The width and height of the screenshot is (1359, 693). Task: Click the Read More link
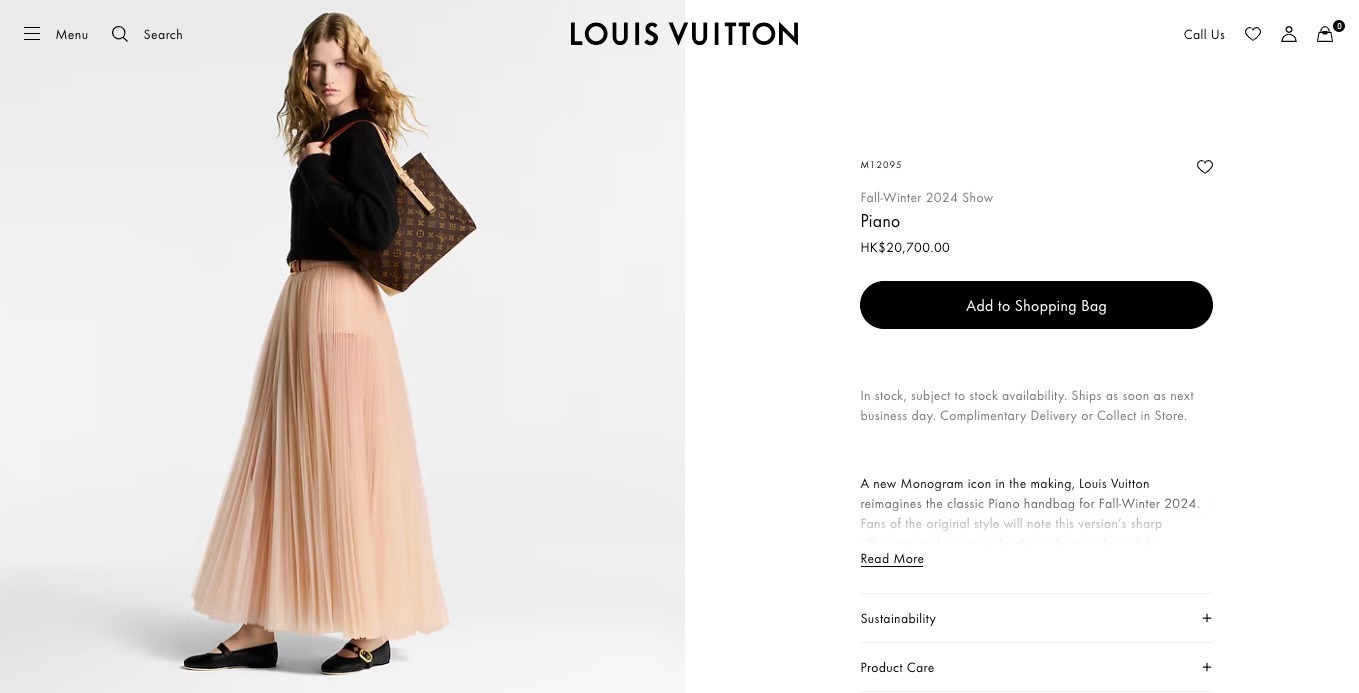(x=892, y=559)
